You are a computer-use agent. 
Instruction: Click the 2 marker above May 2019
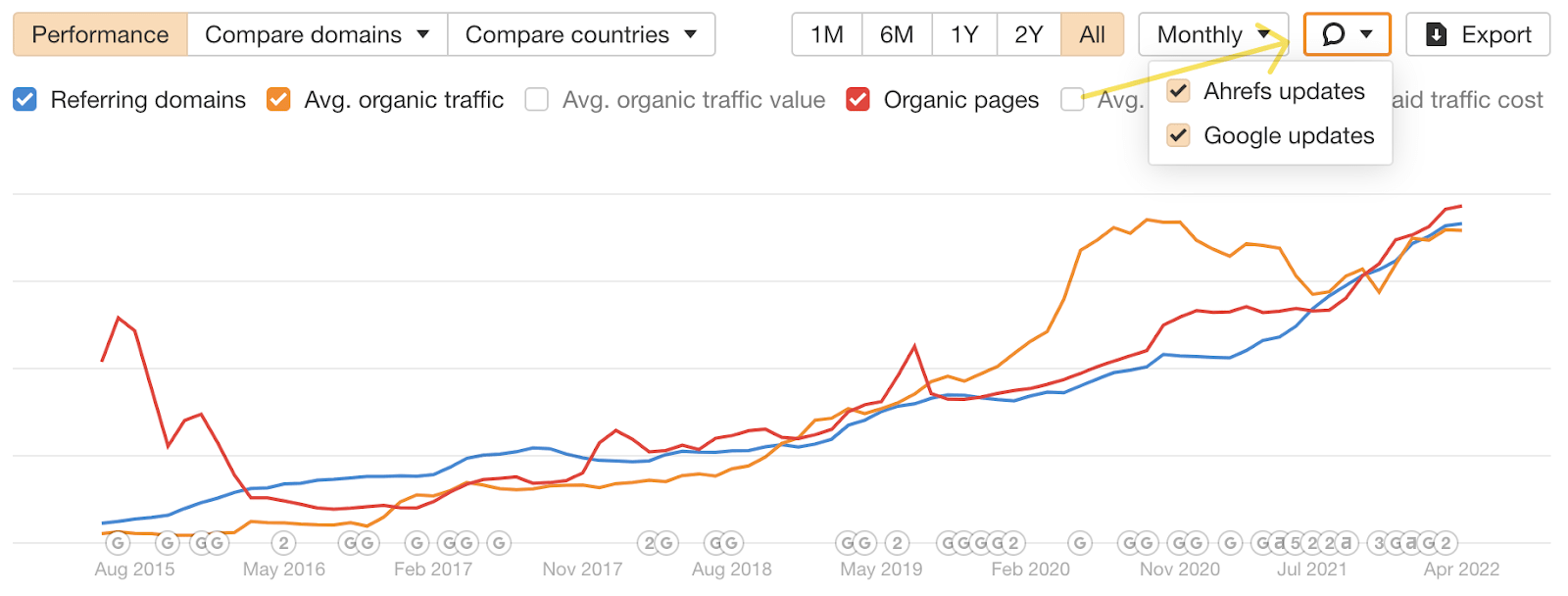pos(897,543)
